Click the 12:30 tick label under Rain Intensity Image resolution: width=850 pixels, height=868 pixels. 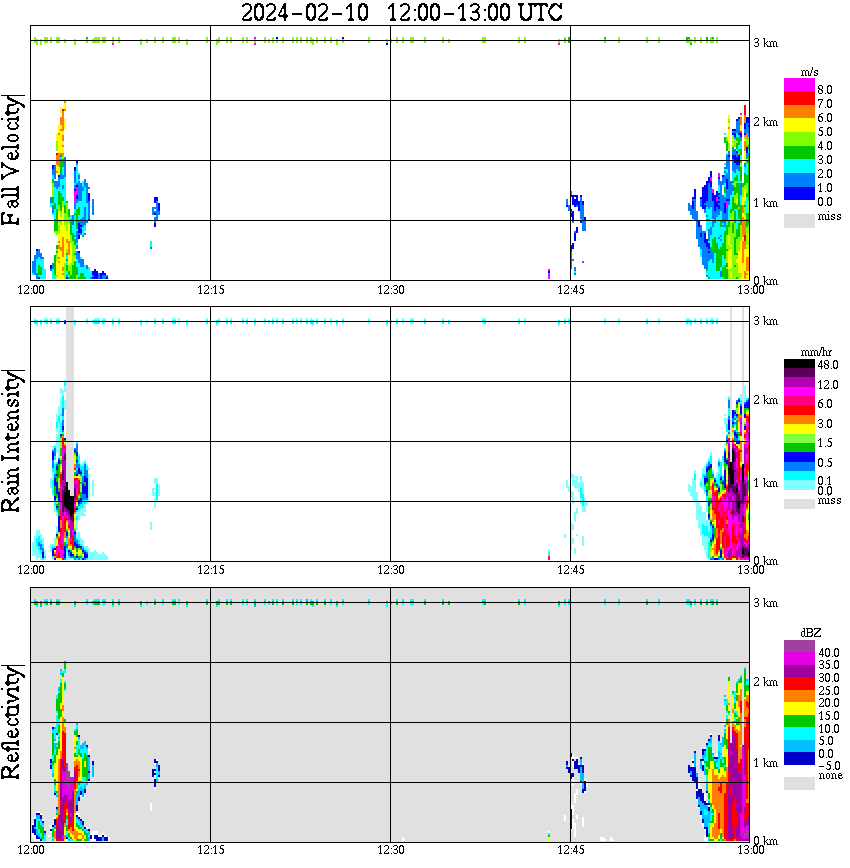point(391,570)
